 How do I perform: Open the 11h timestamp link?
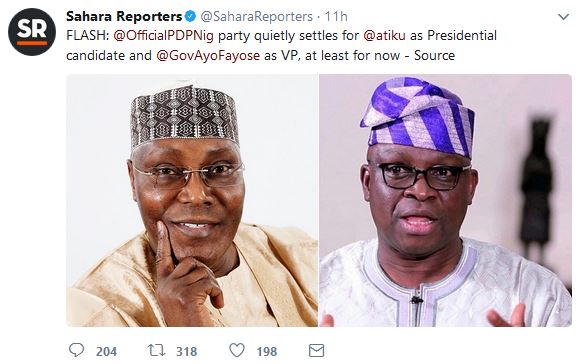(336, 16)
